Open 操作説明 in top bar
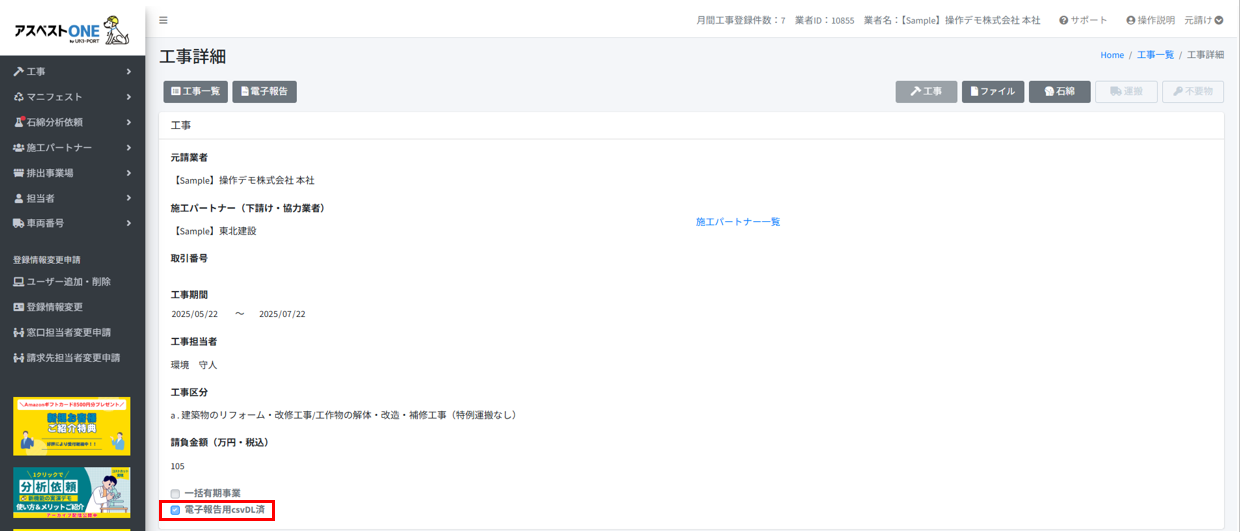 click(1150, 20)
